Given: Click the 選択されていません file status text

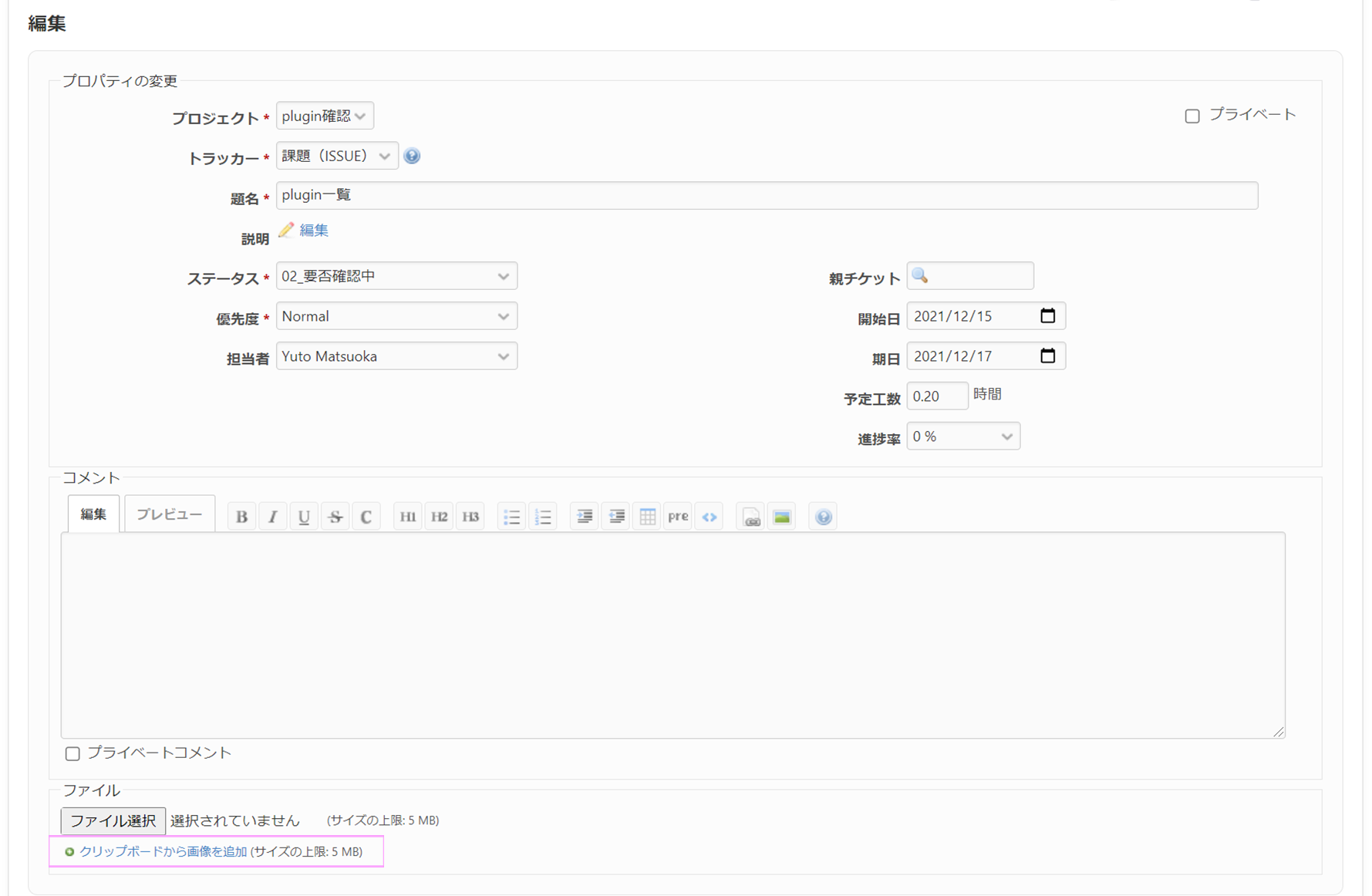Looking at the screenshot, I should (235, 820).
